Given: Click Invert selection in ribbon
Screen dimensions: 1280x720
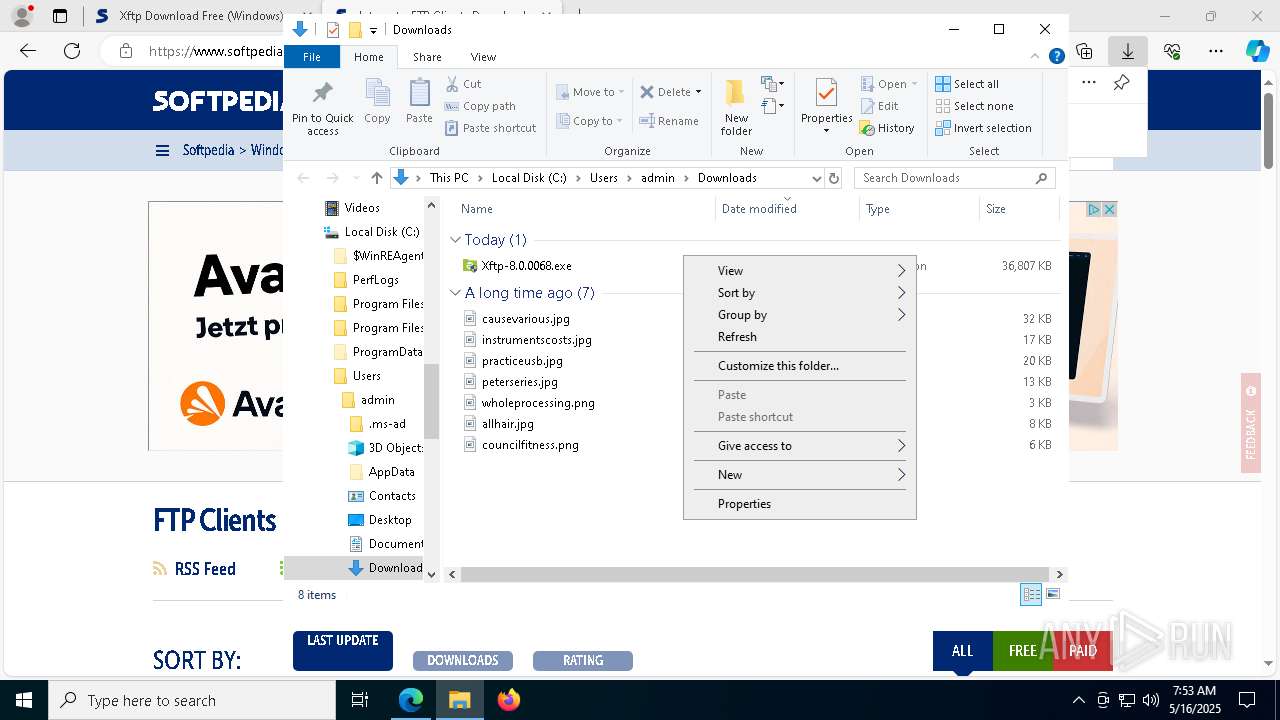Looking at the screenshot, I should pyautogui.click(x=983, y=128).
